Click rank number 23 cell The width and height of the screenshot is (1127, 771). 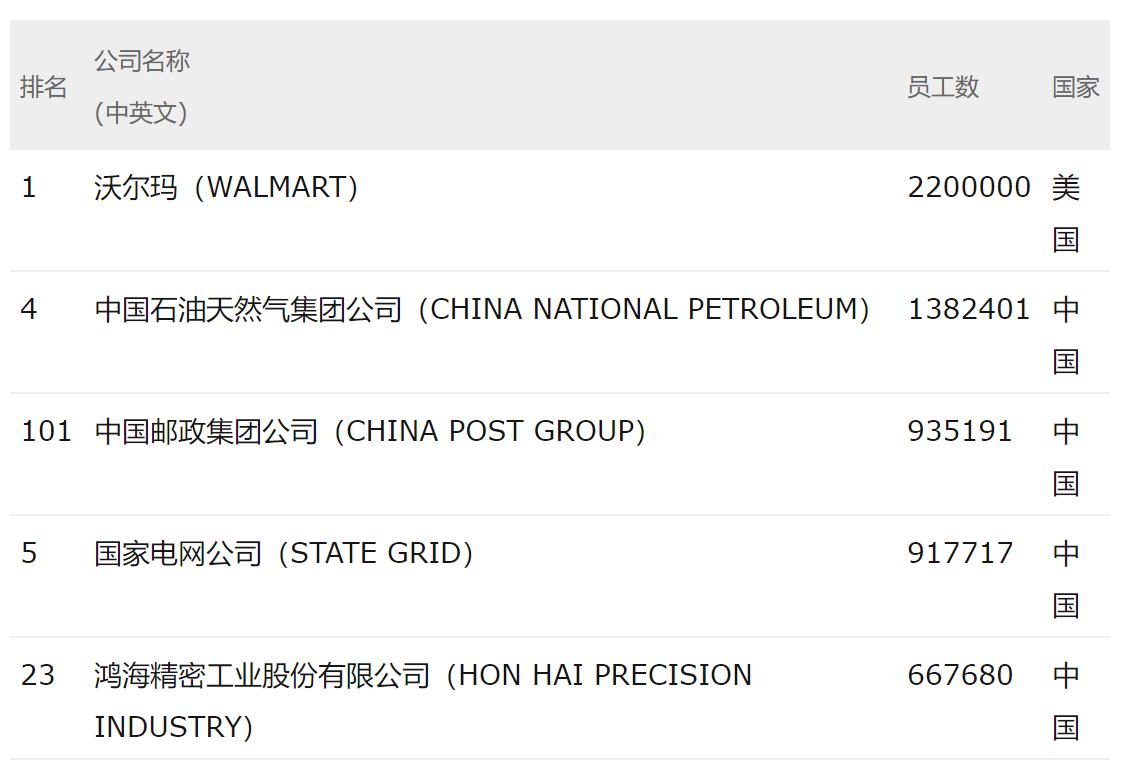point(38,676)
